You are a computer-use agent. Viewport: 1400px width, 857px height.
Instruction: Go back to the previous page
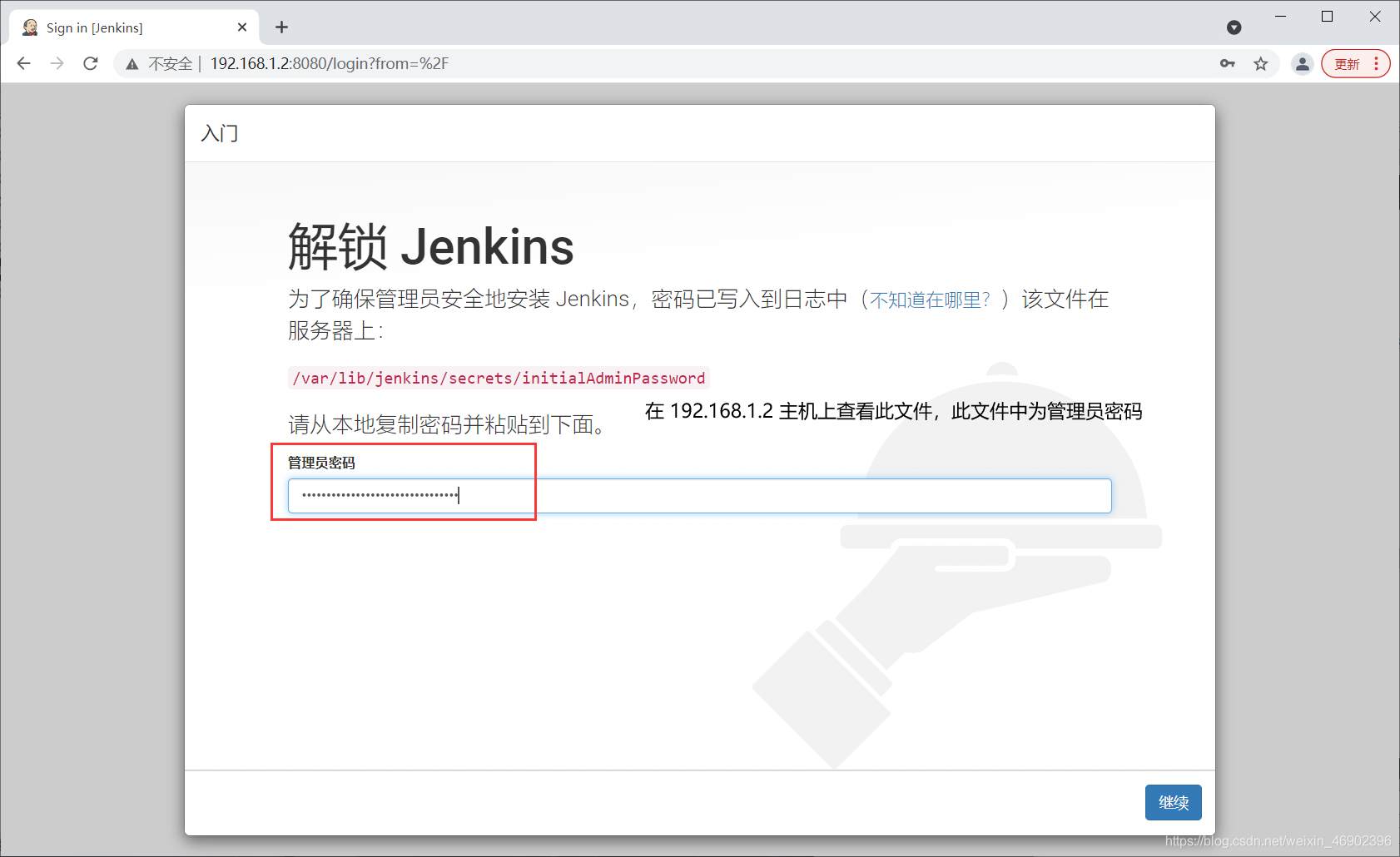24,63
